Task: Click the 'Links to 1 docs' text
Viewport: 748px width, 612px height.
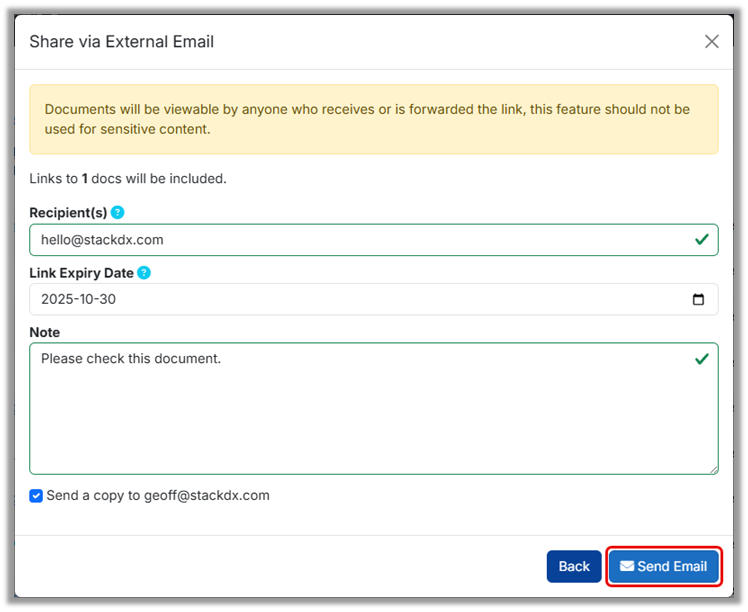Action: [128, 179]
